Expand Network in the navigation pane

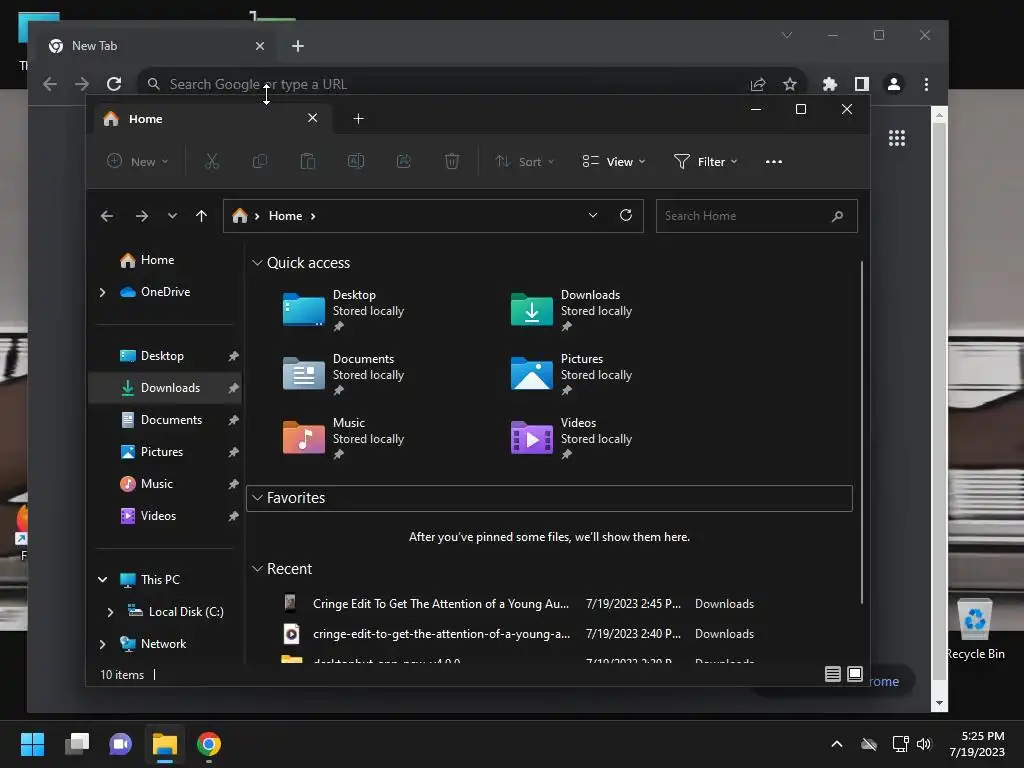(103, 644)
